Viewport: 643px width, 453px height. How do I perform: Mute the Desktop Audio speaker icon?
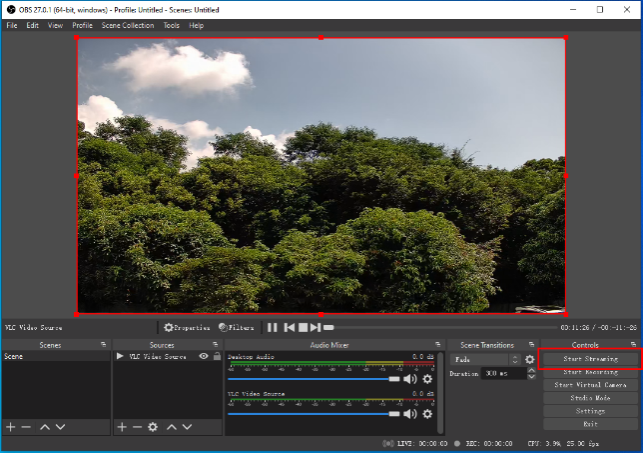click(410, 379)
